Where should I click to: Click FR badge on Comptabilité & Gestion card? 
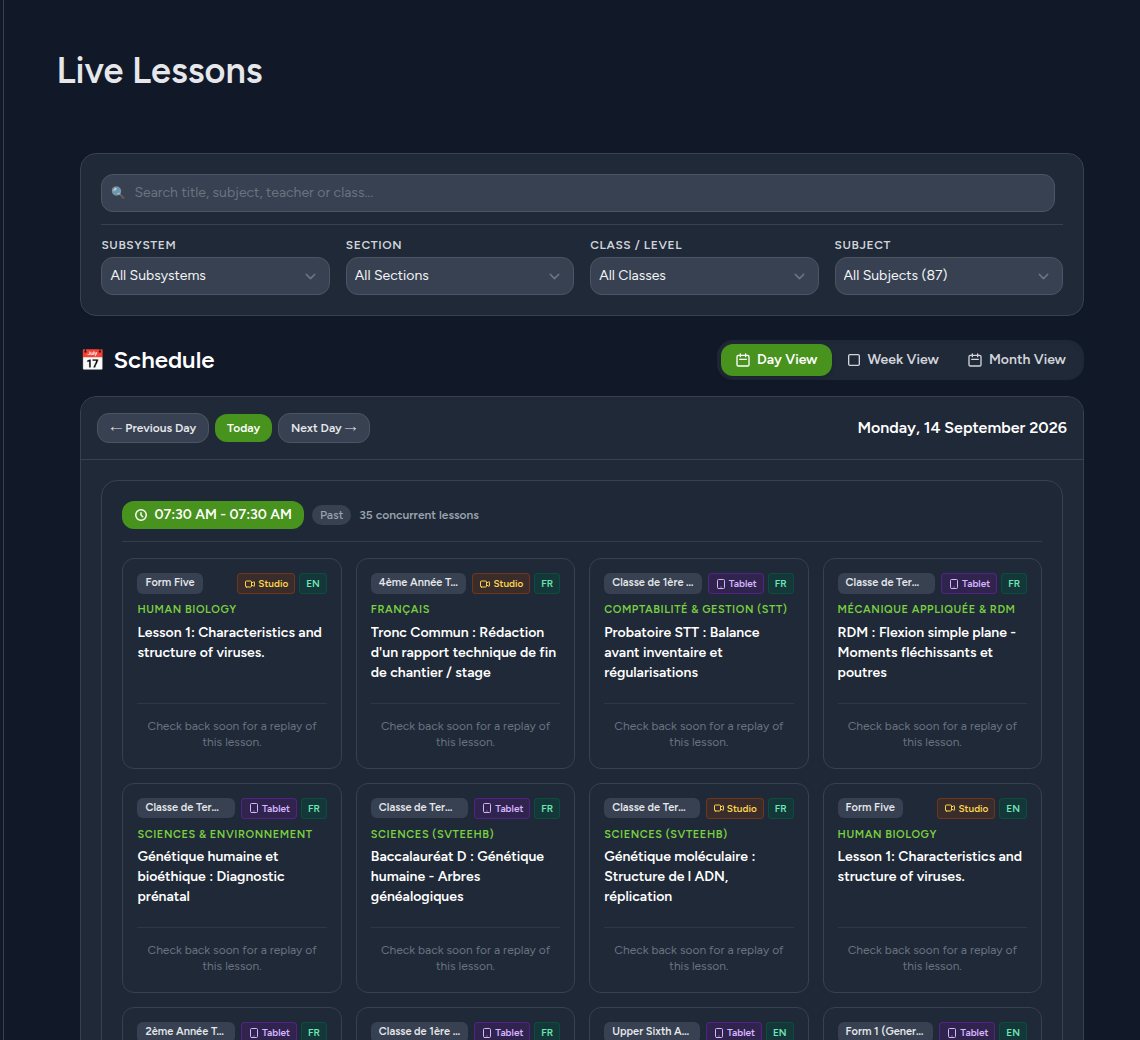click(780, 583)
